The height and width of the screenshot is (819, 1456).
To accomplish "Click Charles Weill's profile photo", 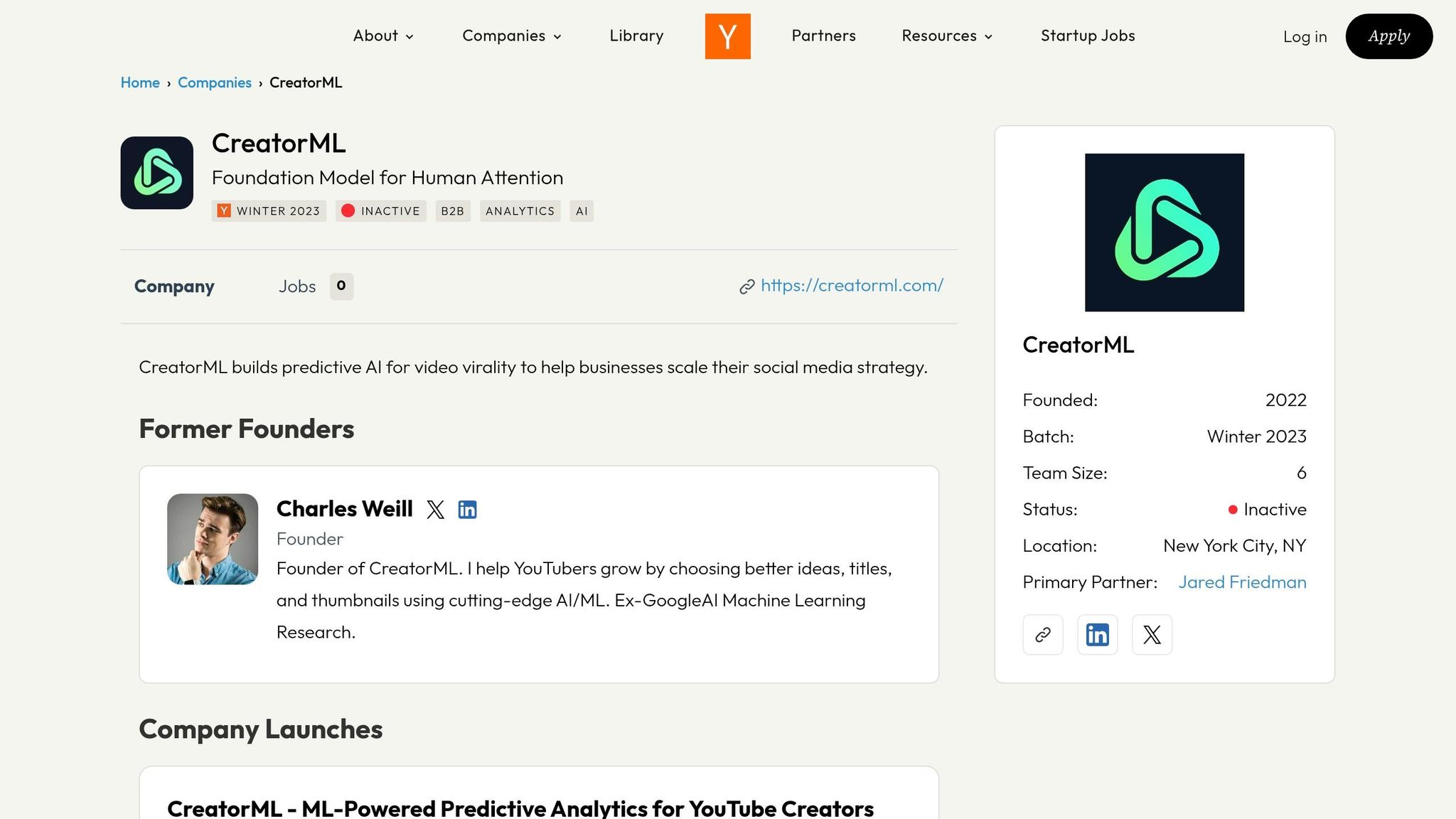I will pyautogui.click(x=213, y=539).
